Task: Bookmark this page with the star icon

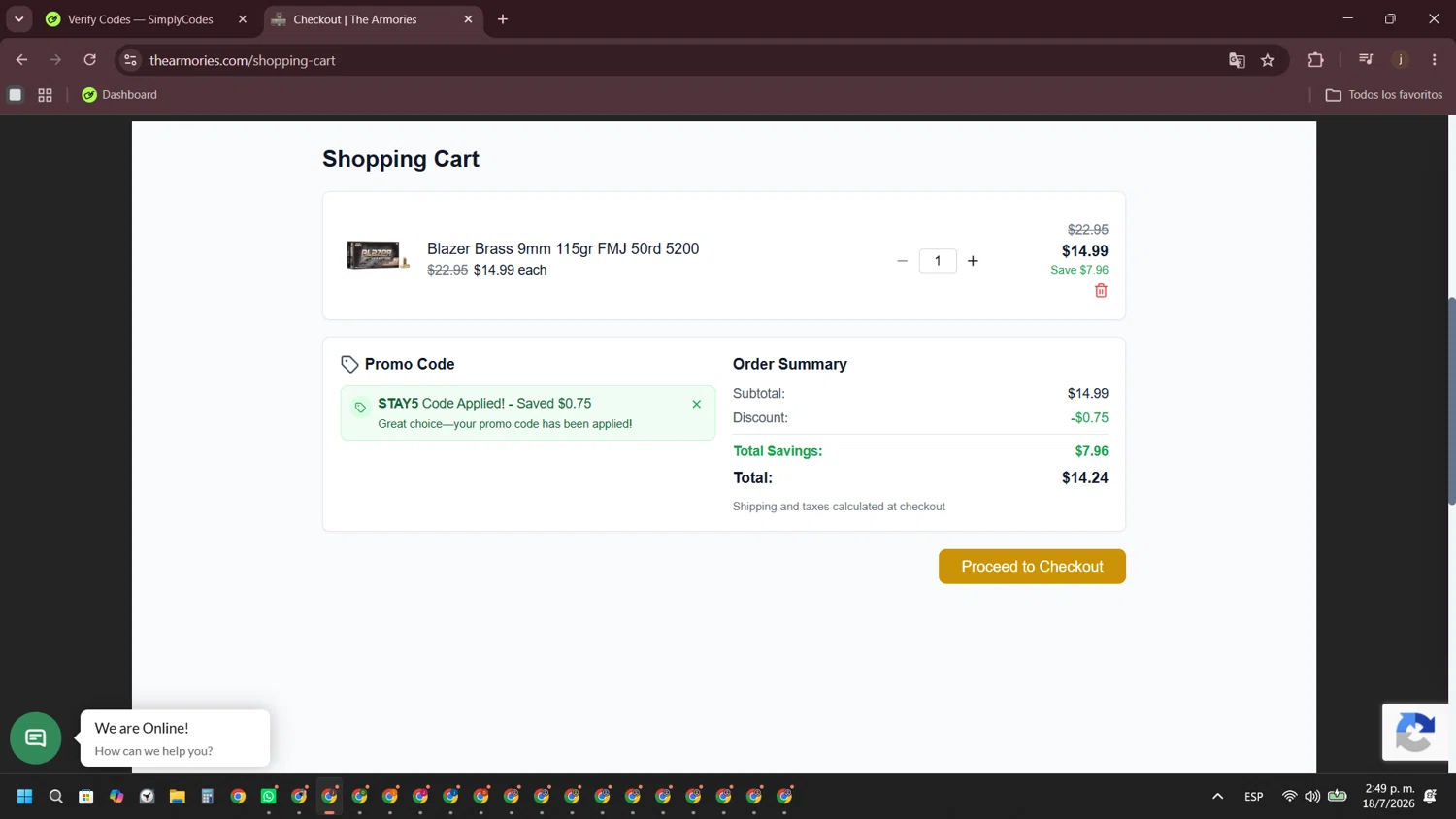Action: click(x=1268, y=60)
